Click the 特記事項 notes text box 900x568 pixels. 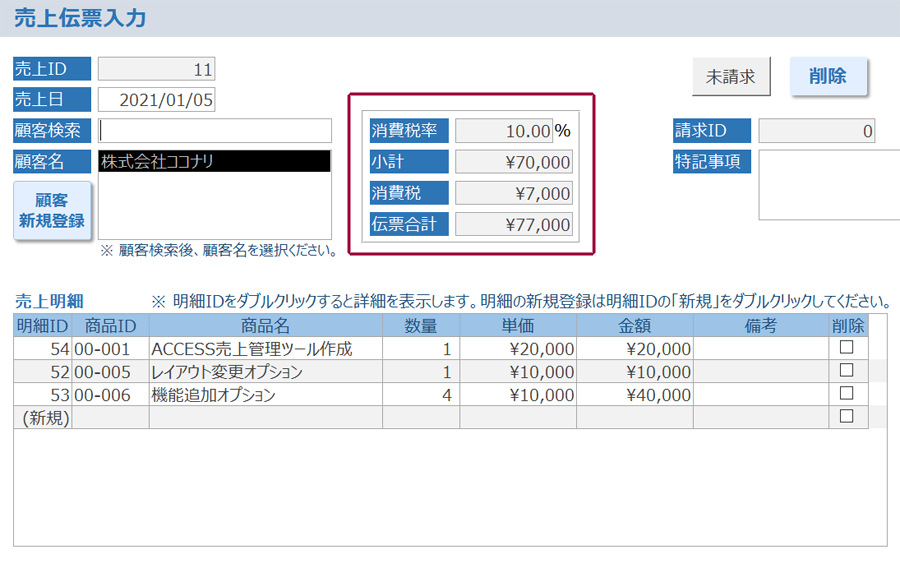(828, 185)
